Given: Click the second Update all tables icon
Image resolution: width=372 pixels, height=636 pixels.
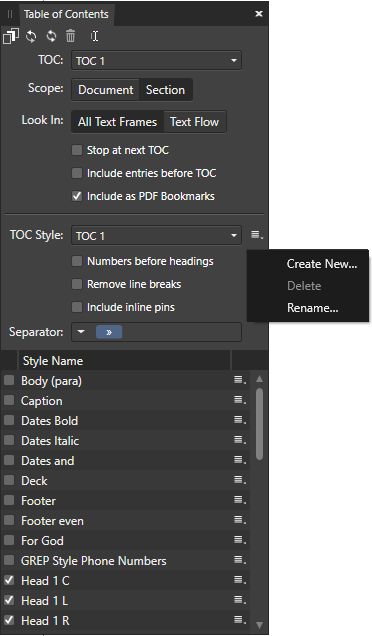Looking at the screenshot, I should coord(51,36).
